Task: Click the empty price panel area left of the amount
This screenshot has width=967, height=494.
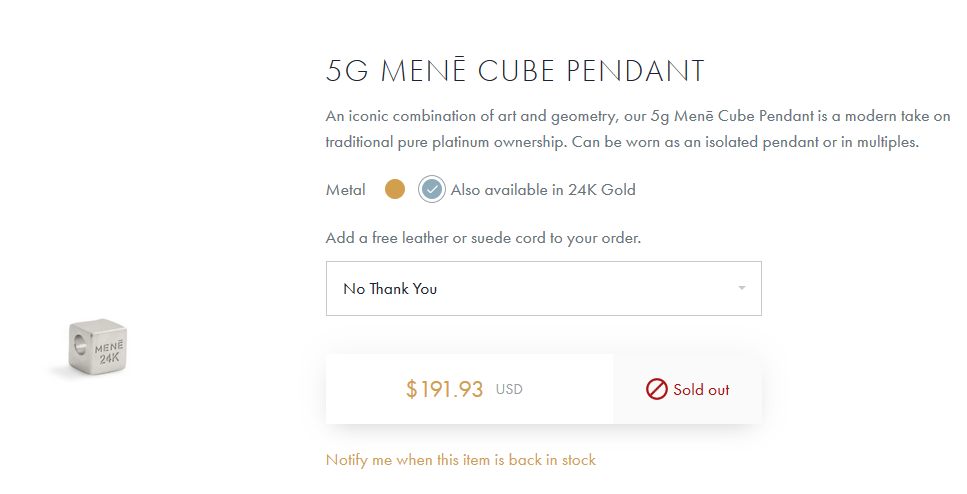Action: (362, 389)
